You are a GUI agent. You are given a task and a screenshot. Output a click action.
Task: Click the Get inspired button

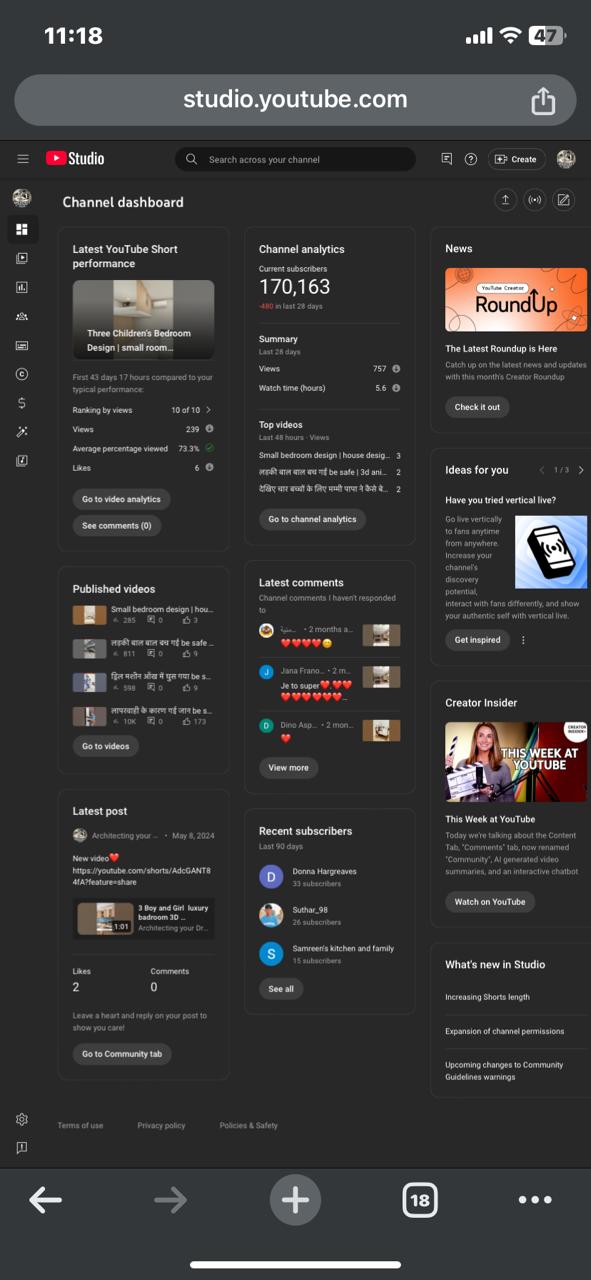477,640
